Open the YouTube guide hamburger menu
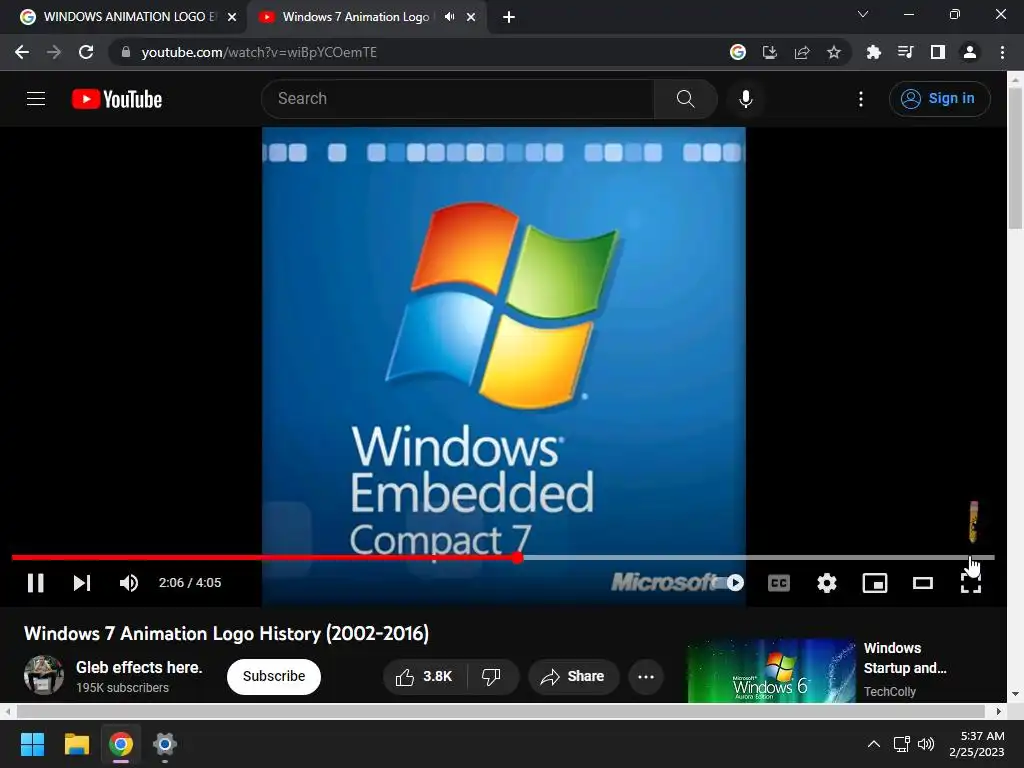1024x768 pixels. click(36, 99)
